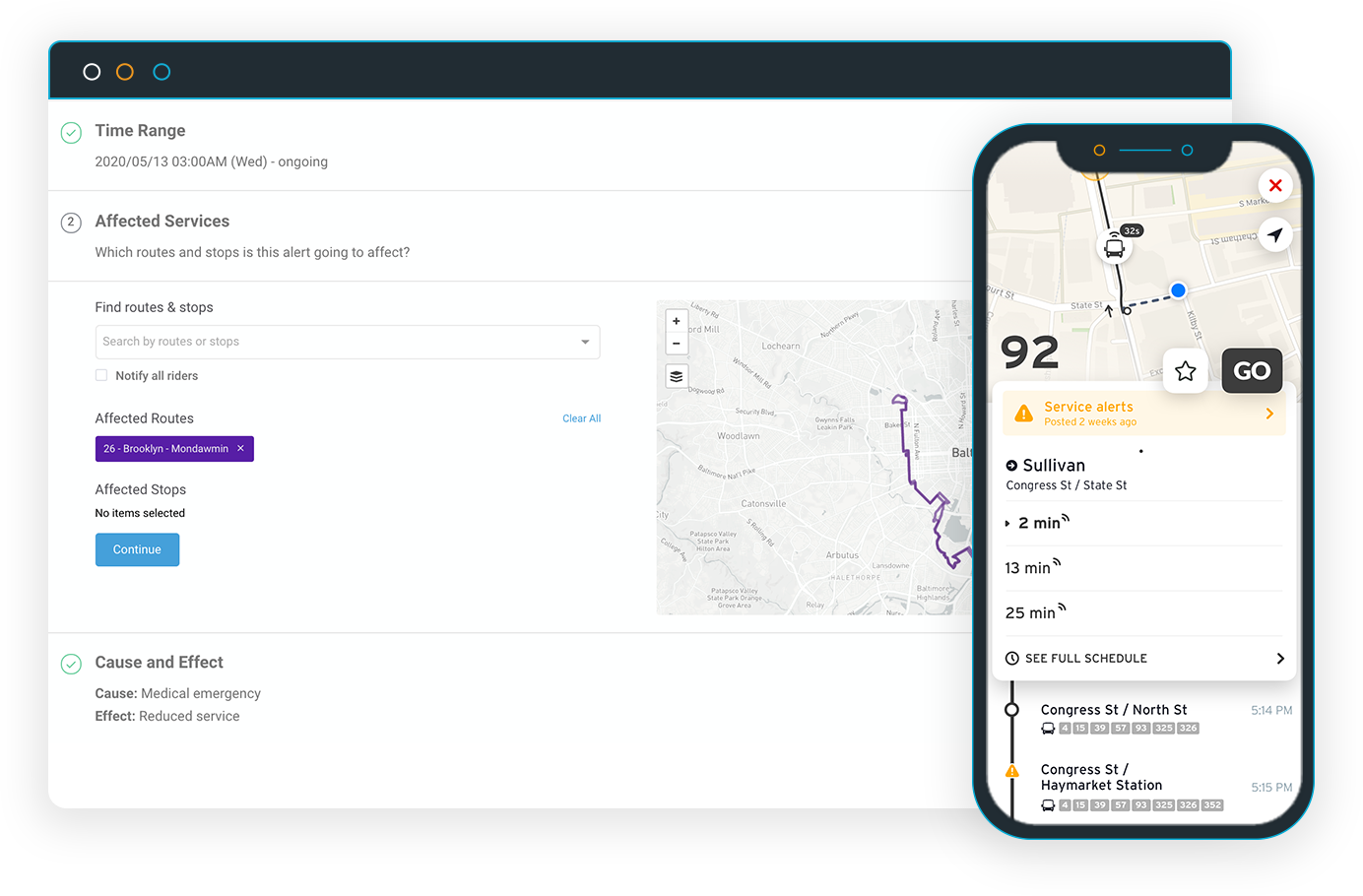Enable the Notify all riders checkbox
Screen dimensions: 1363x896
click(x=101, y=375)
